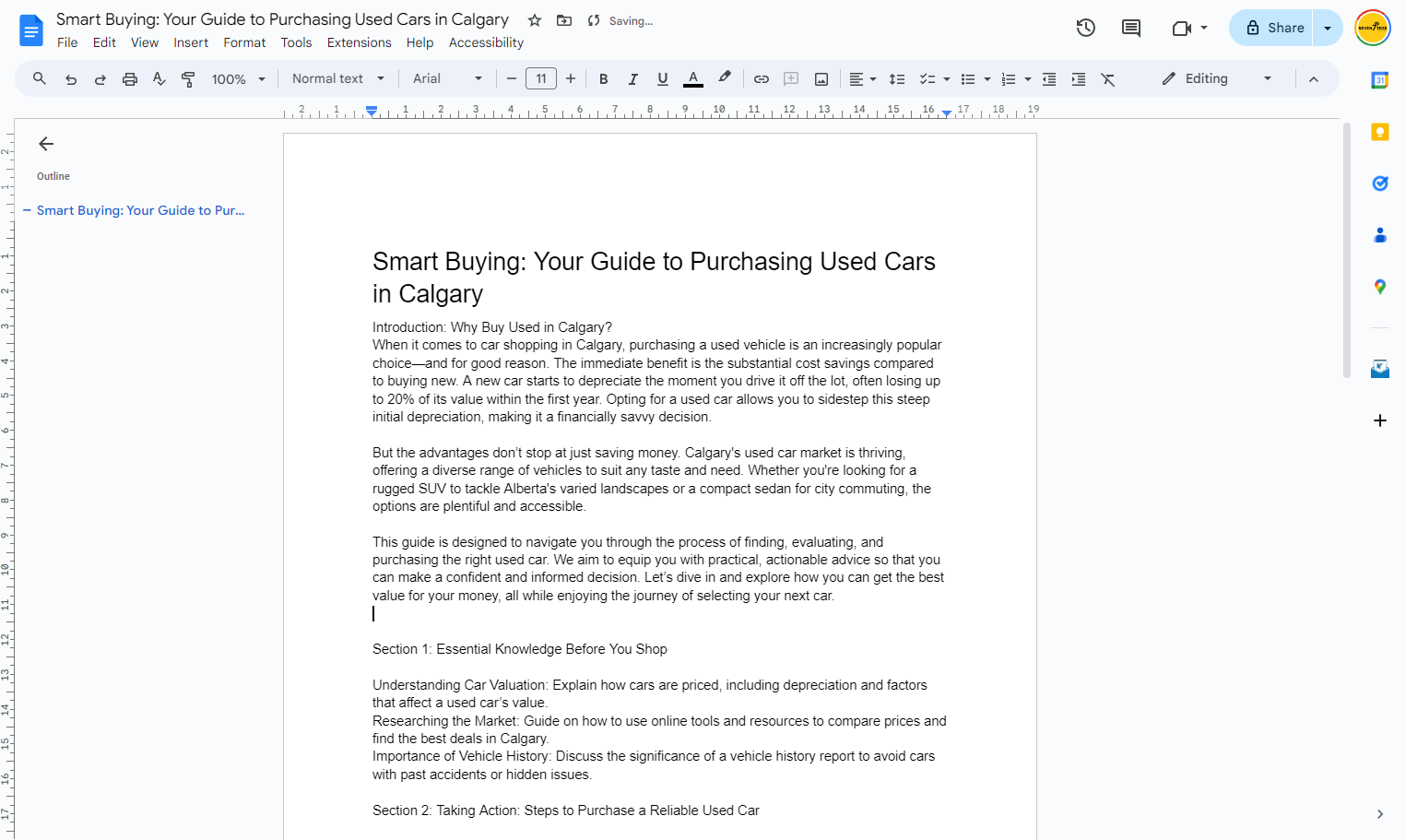The height and width of the screenshot is (840, 1406).
Task: Click the font size input field
Action: [541, 79]
